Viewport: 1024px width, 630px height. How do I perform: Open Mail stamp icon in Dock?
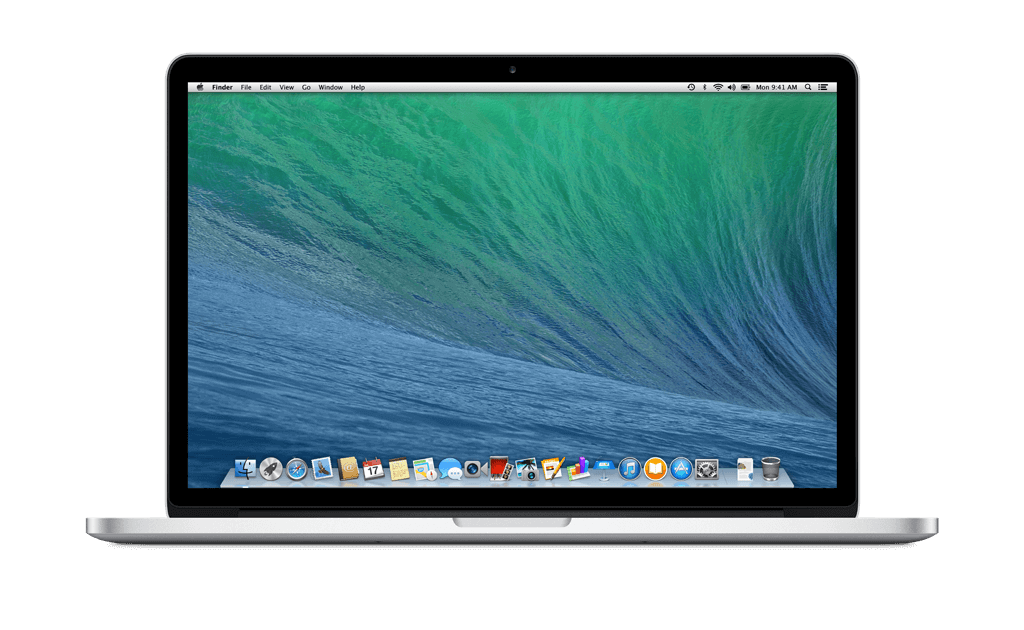pos(322,468)
